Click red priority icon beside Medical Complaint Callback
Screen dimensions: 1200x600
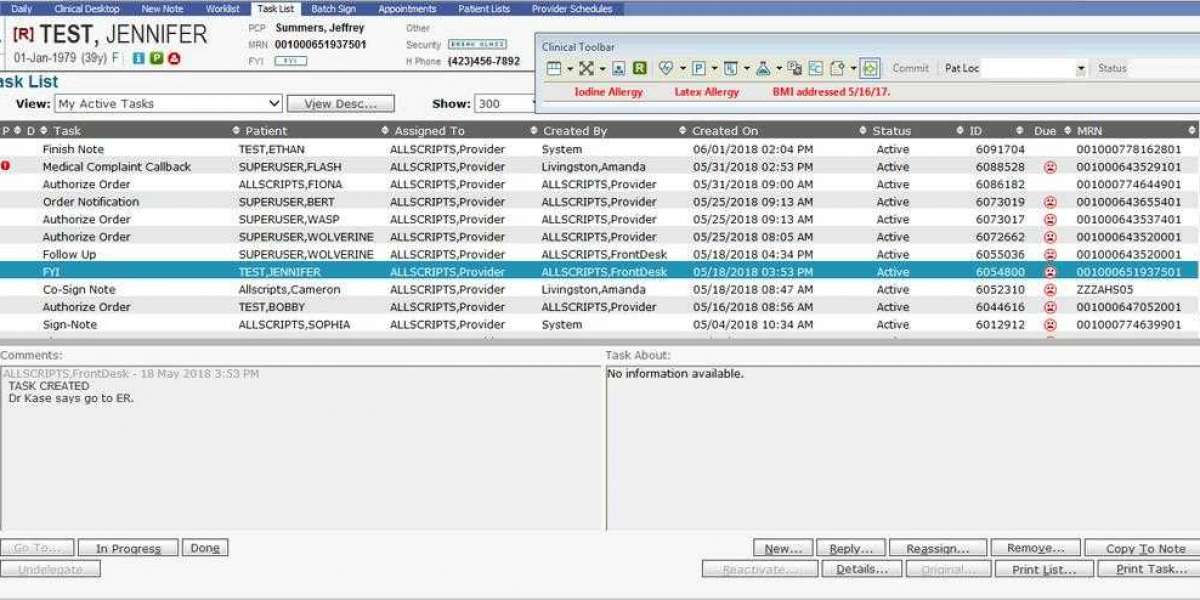[x=5, y=166]
